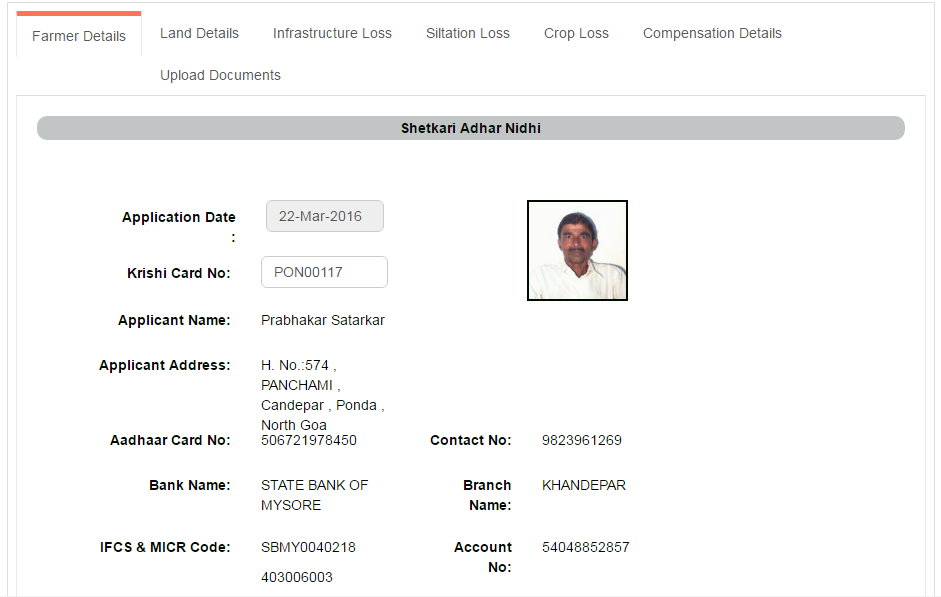Select the name Prabhakar Satarkar
This screenshot has height=597, width=941.
(x=323, y=320)
